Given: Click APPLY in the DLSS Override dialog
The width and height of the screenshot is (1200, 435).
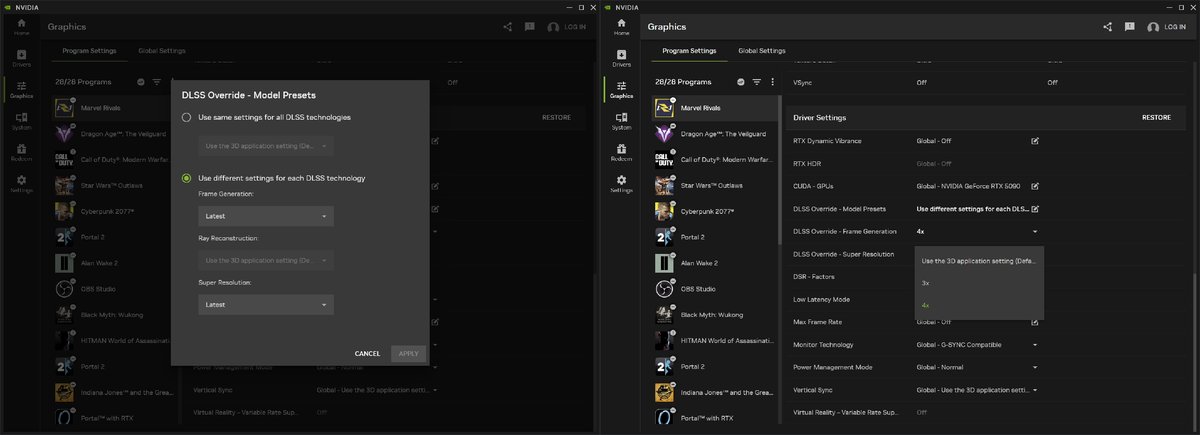Looking at the screenshot, I should click(408, 354).
